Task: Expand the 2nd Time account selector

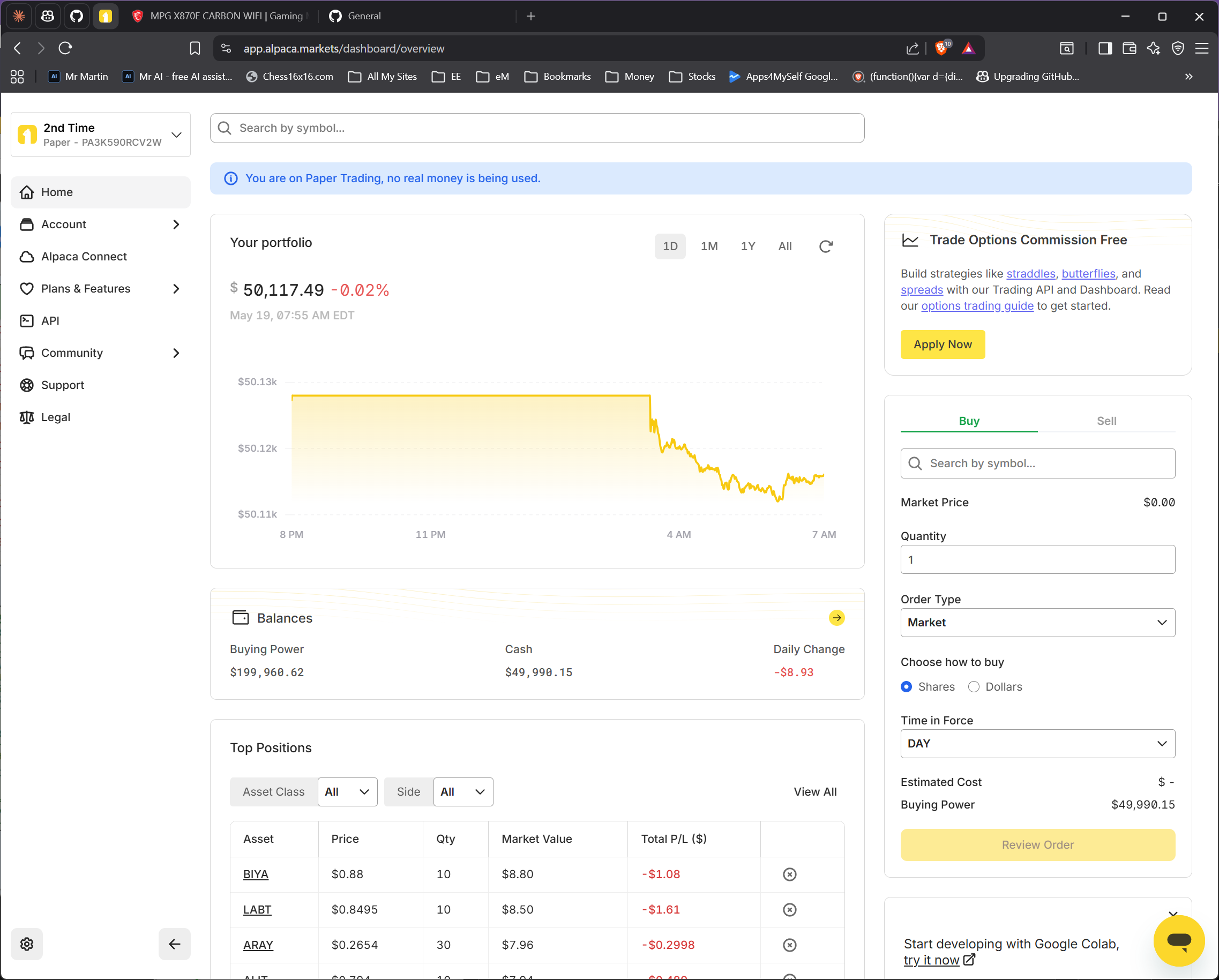Action: point(101,134)
